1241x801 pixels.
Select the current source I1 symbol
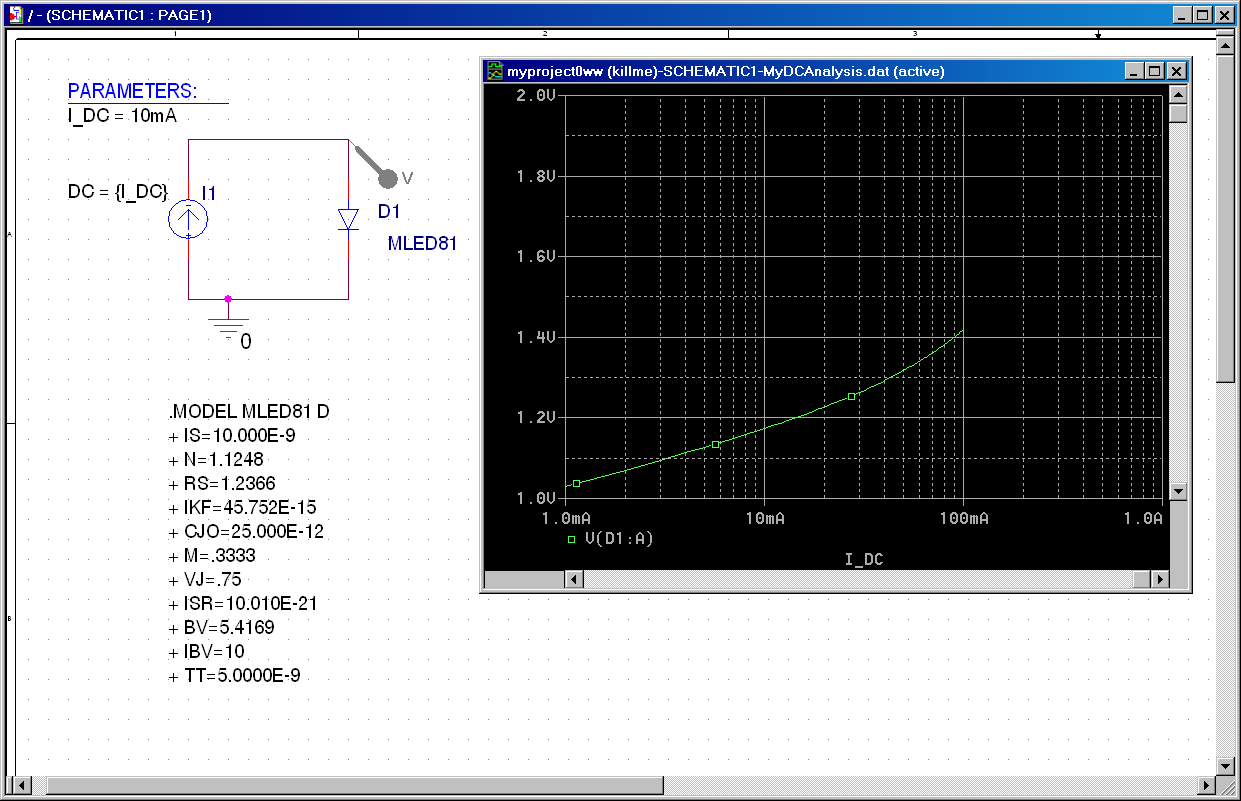pos(188,219)
